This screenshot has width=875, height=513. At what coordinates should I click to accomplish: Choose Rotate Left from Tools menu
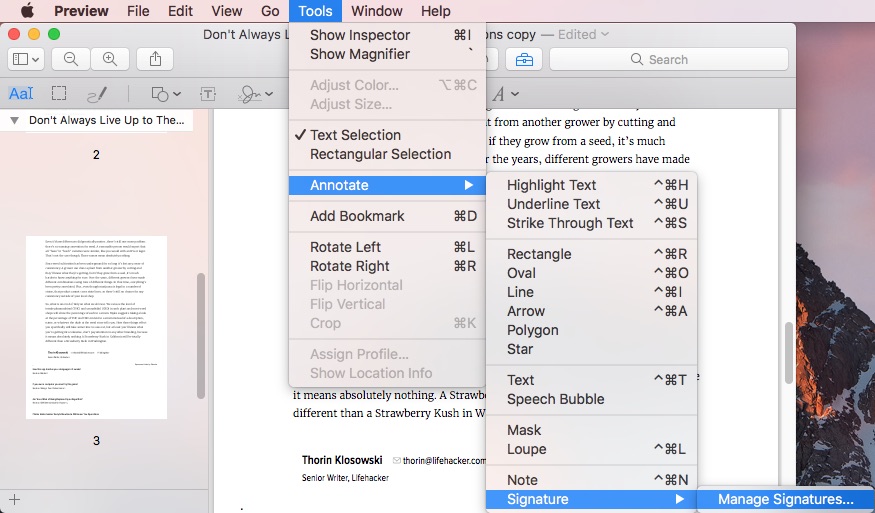click(345, 247)
